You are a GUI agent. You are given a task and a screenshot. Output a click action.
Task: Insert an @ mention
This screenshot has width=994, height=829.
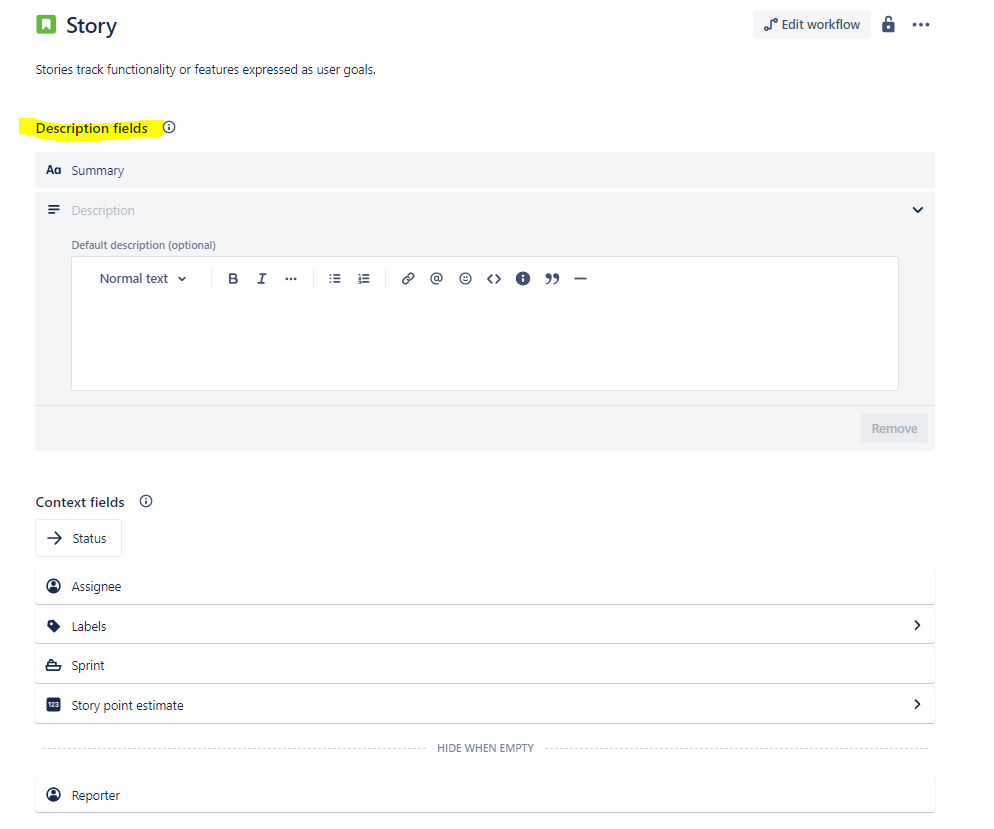pyautogui.click(x=436, y=279)
